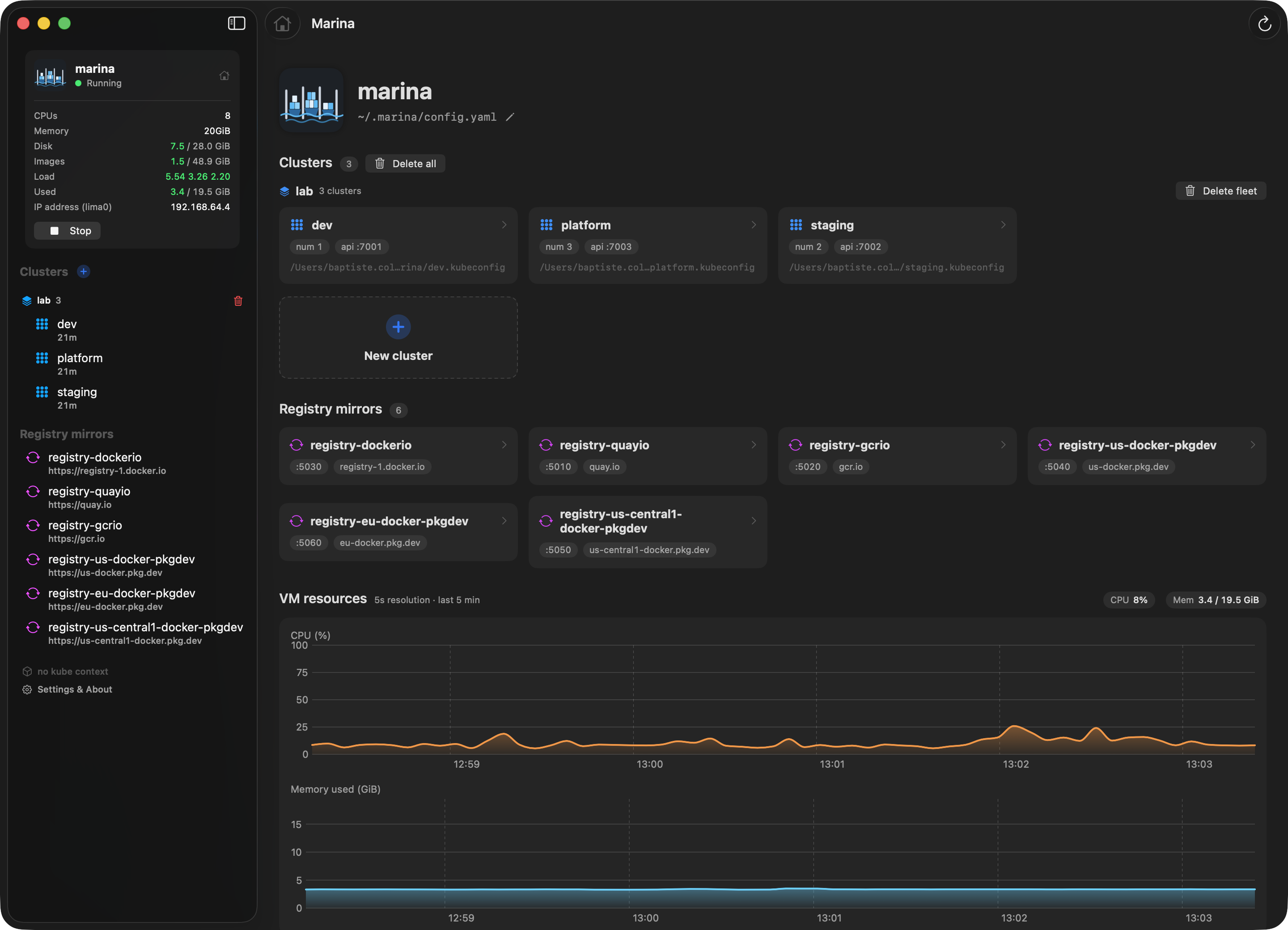
Task: Click the IP address 192.168.64.4 value
Action: tap(200, 207)
